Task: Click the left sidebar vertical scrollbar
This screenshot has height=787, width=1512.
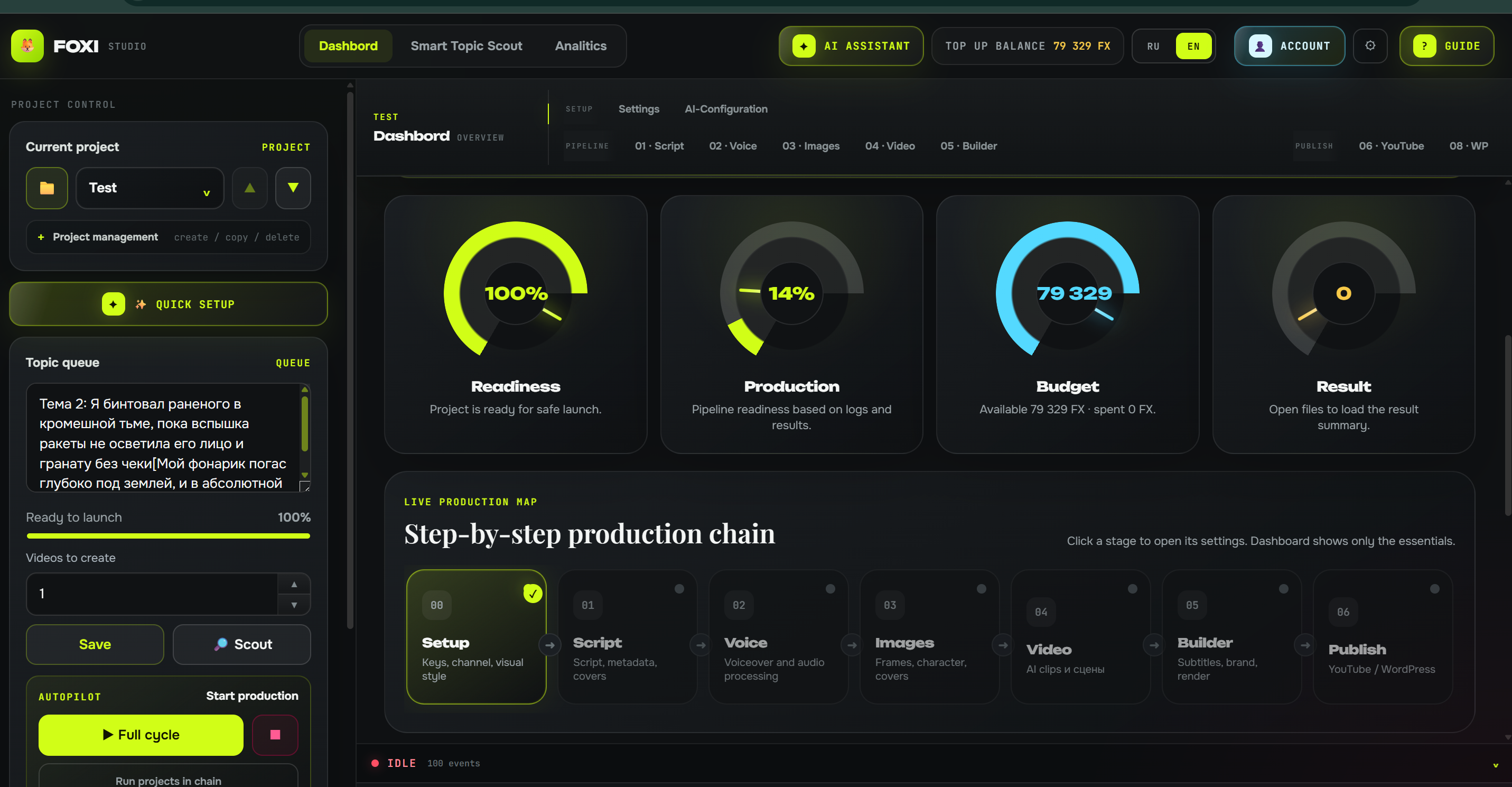Action: (350, 359)
